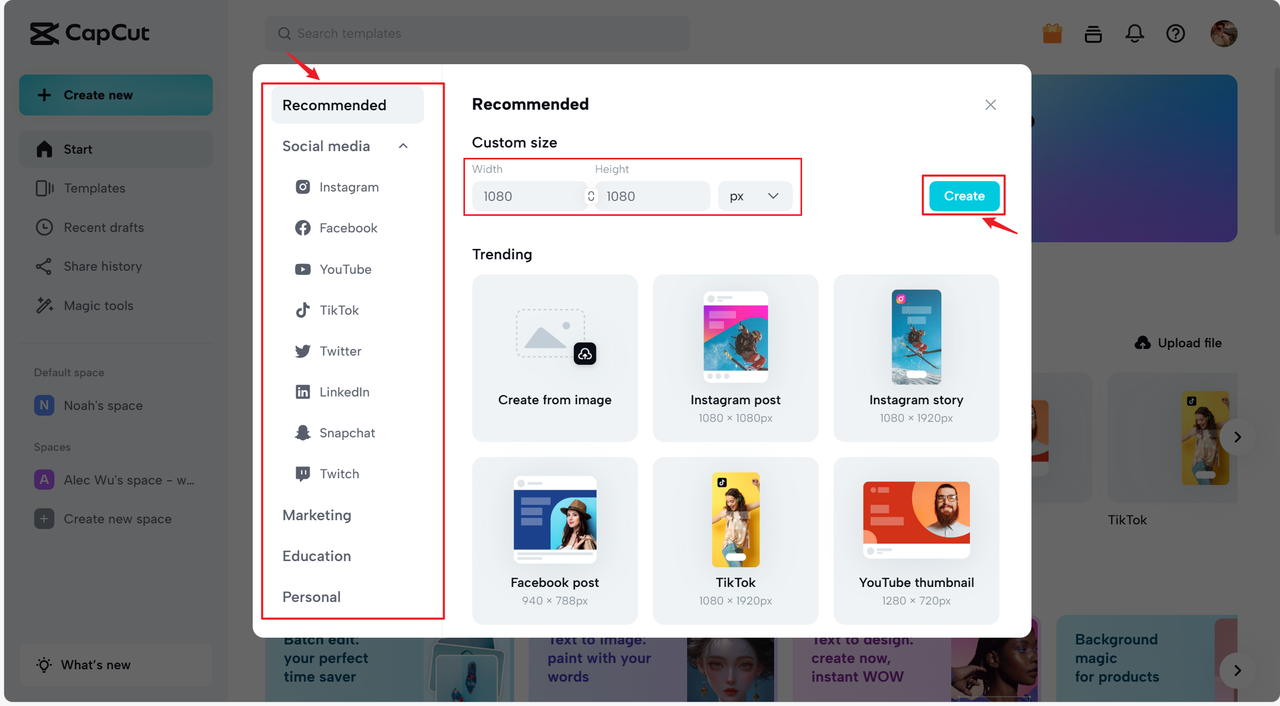Click the Snapchat ghost icon in list
The image size is (1280, 706).
(x=302, y=433)
